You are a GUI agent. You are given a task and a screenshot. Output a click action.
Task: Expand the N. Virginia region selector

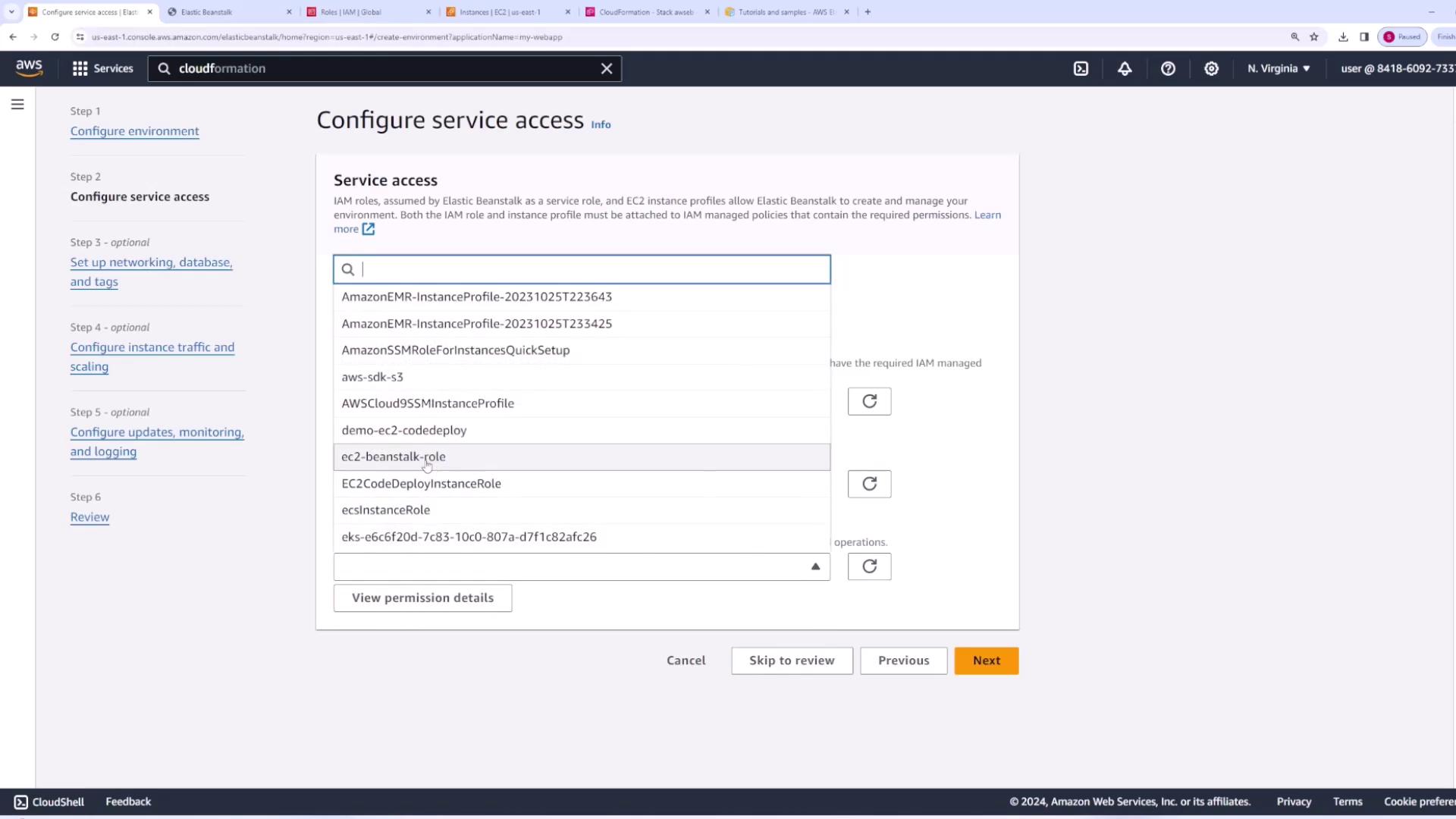[1279, 68]
